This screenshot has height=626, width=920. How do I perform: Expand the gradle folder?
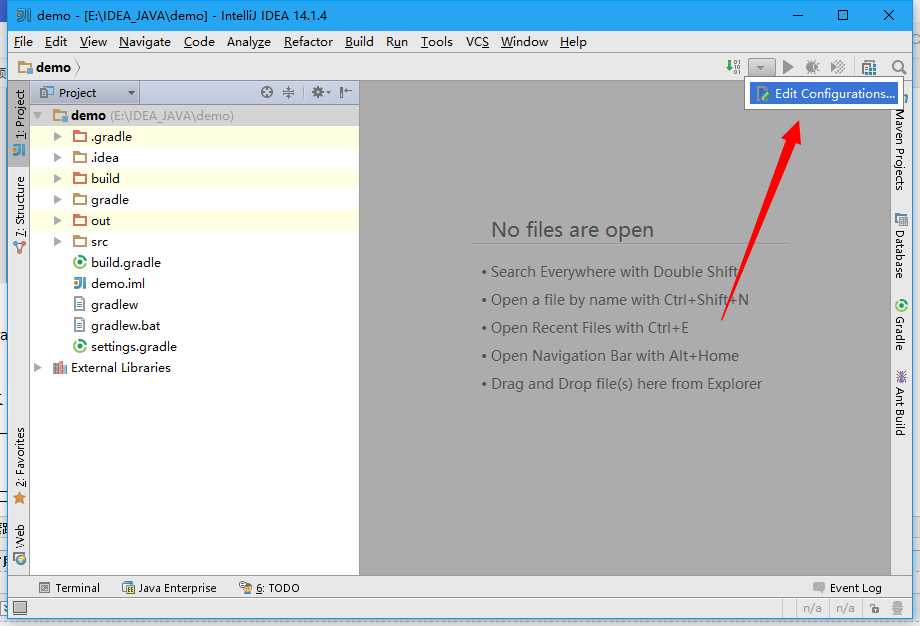point(58,199)
